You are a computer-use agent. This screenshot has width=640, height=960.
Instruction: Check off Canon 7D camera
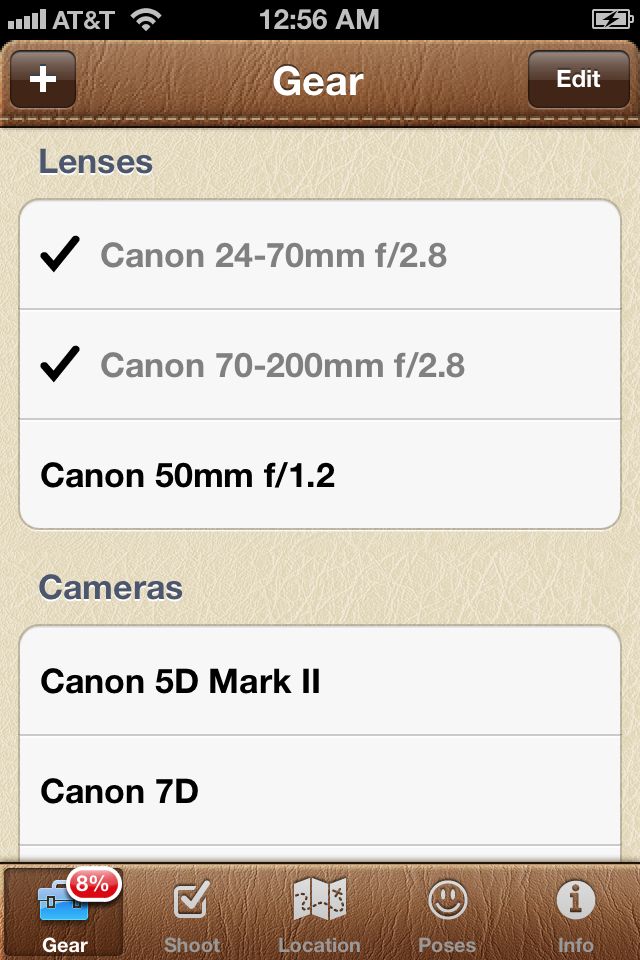tap(320, 790)
